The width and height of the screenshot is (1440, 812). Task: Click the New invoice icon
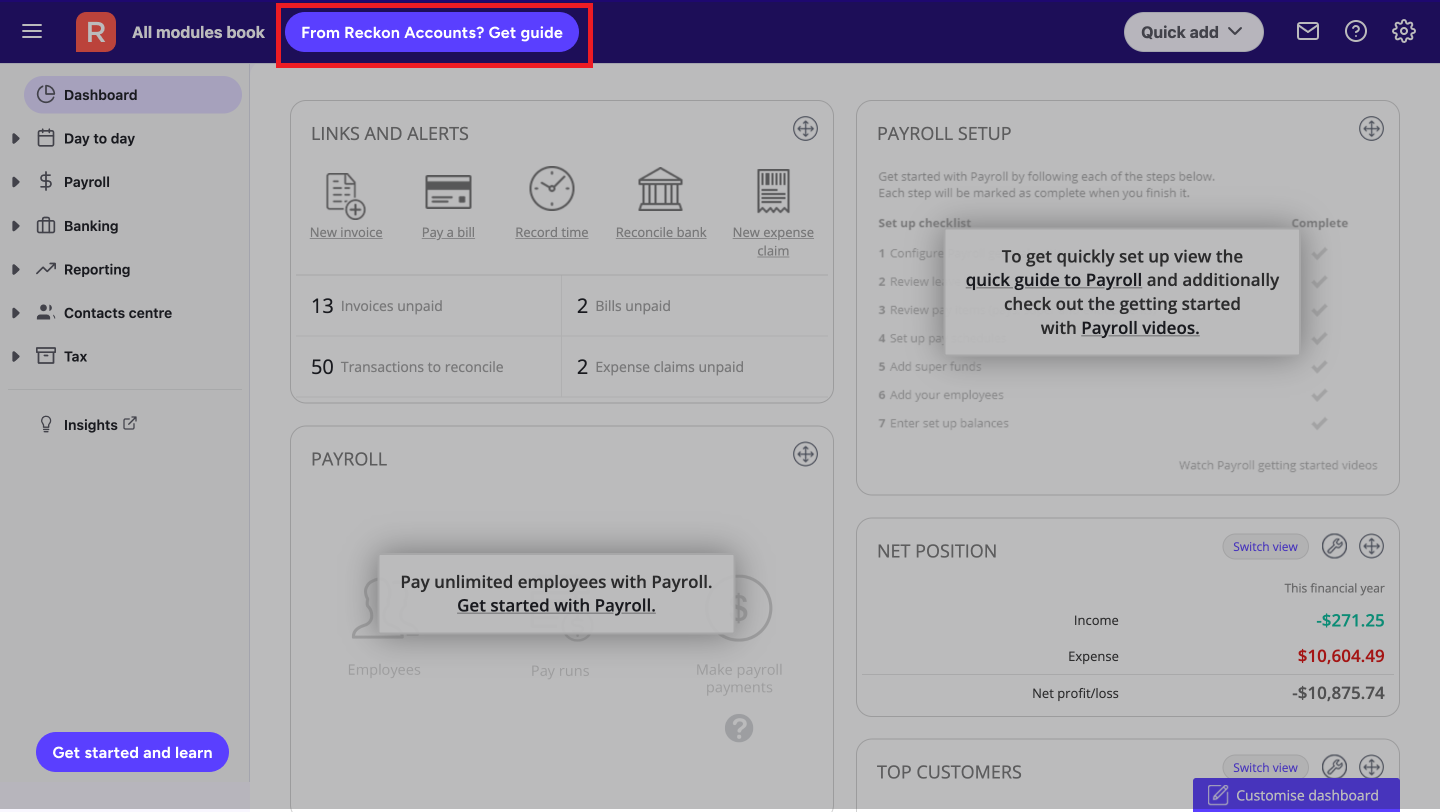click(x=346, y=195)
